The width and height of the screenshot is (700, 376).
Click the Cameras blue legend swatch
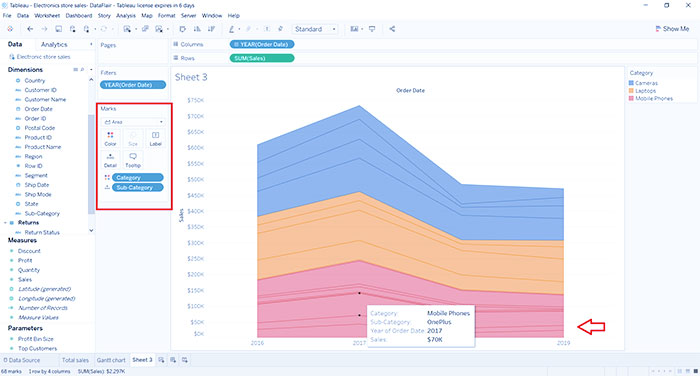click(631, 83)
